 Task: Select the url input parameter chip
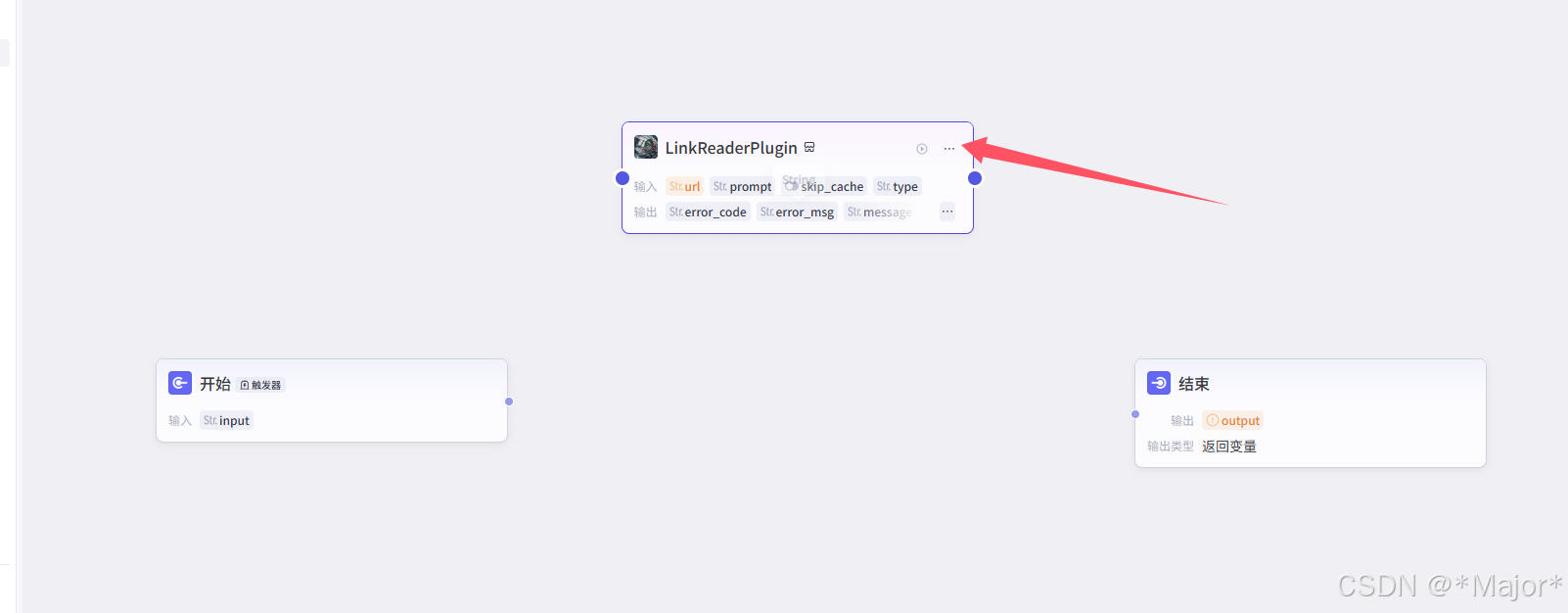point(684,186)
